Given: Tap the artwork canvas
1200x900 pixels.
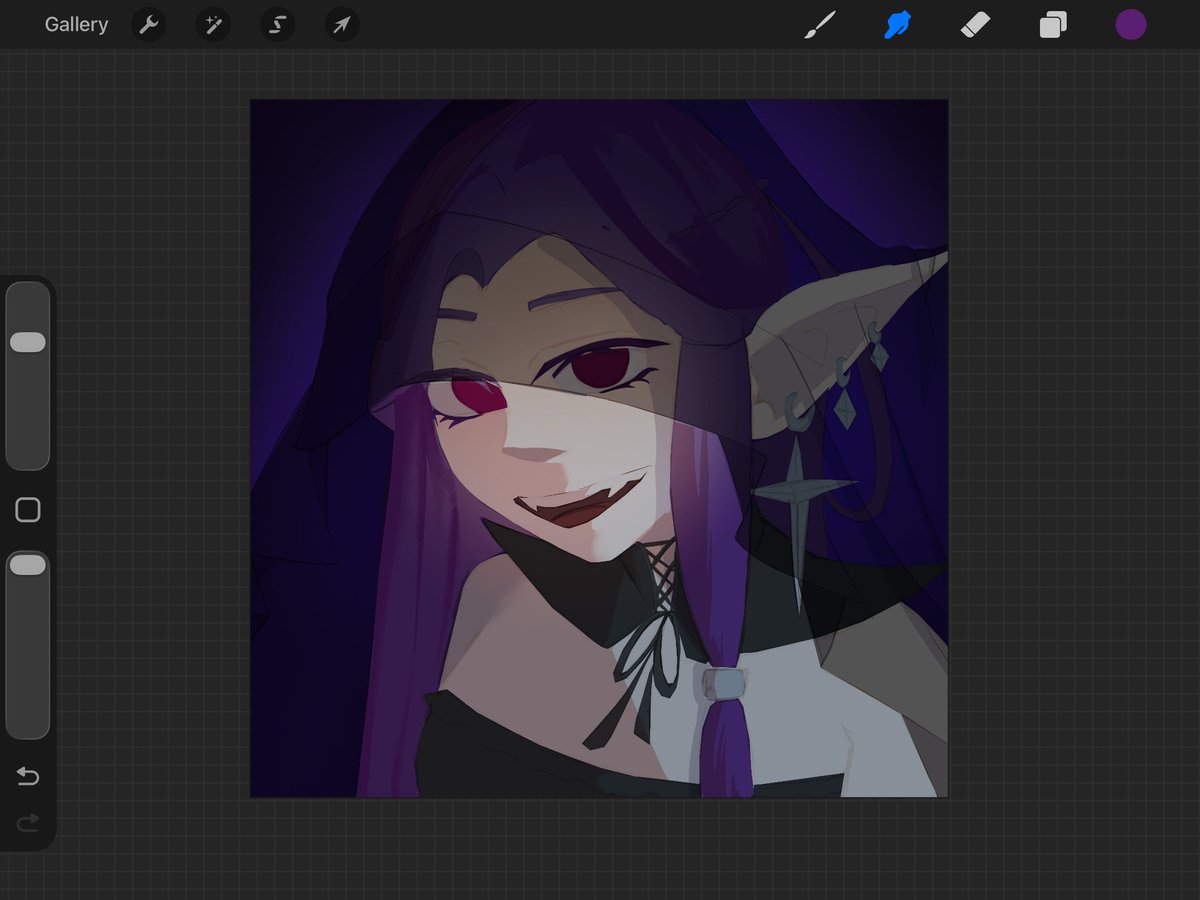Looking at the screenshot, I should 599,448.
